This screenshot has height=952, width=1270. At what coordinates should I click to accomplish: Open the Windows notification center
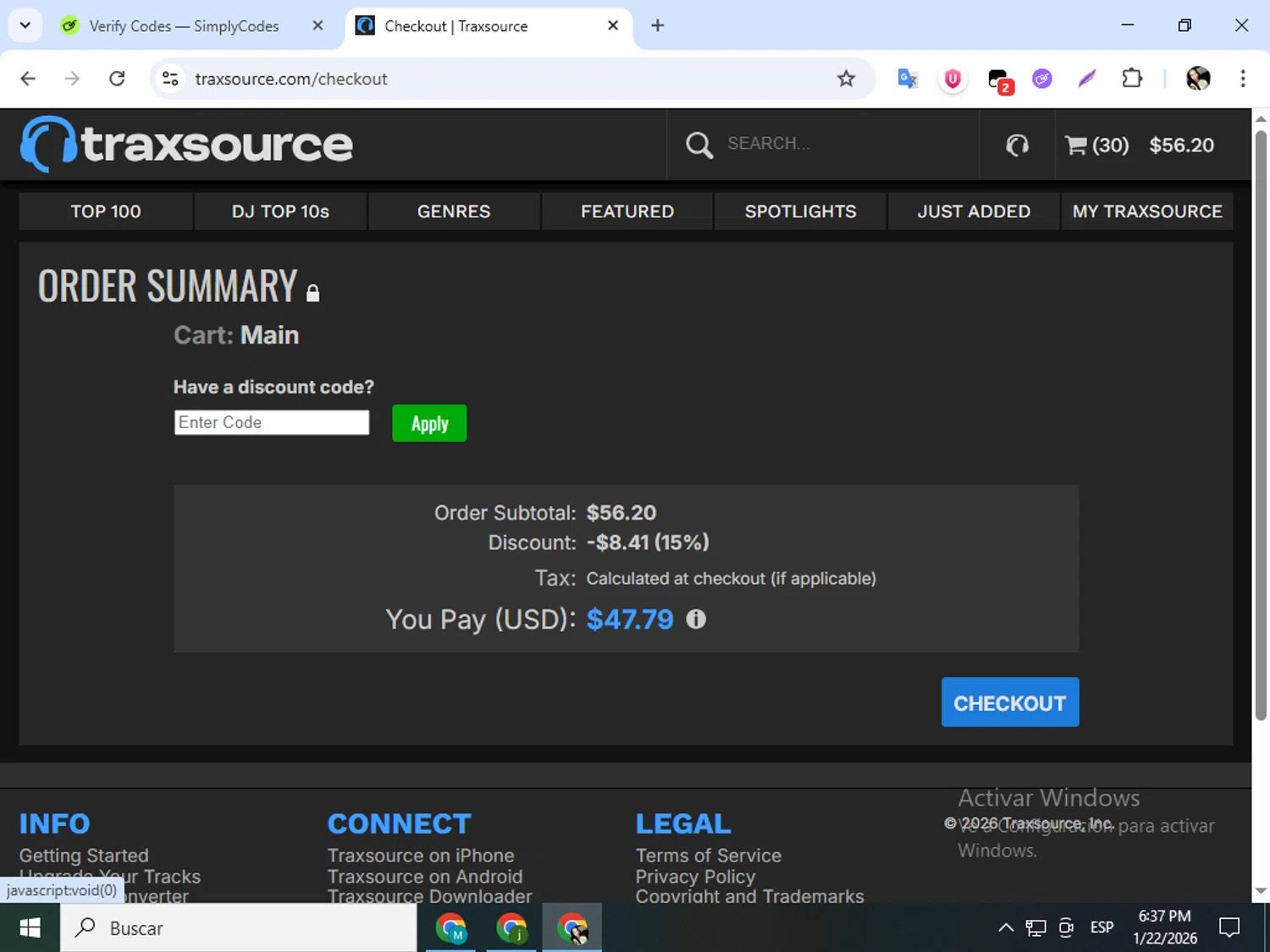coord(1229,928)
